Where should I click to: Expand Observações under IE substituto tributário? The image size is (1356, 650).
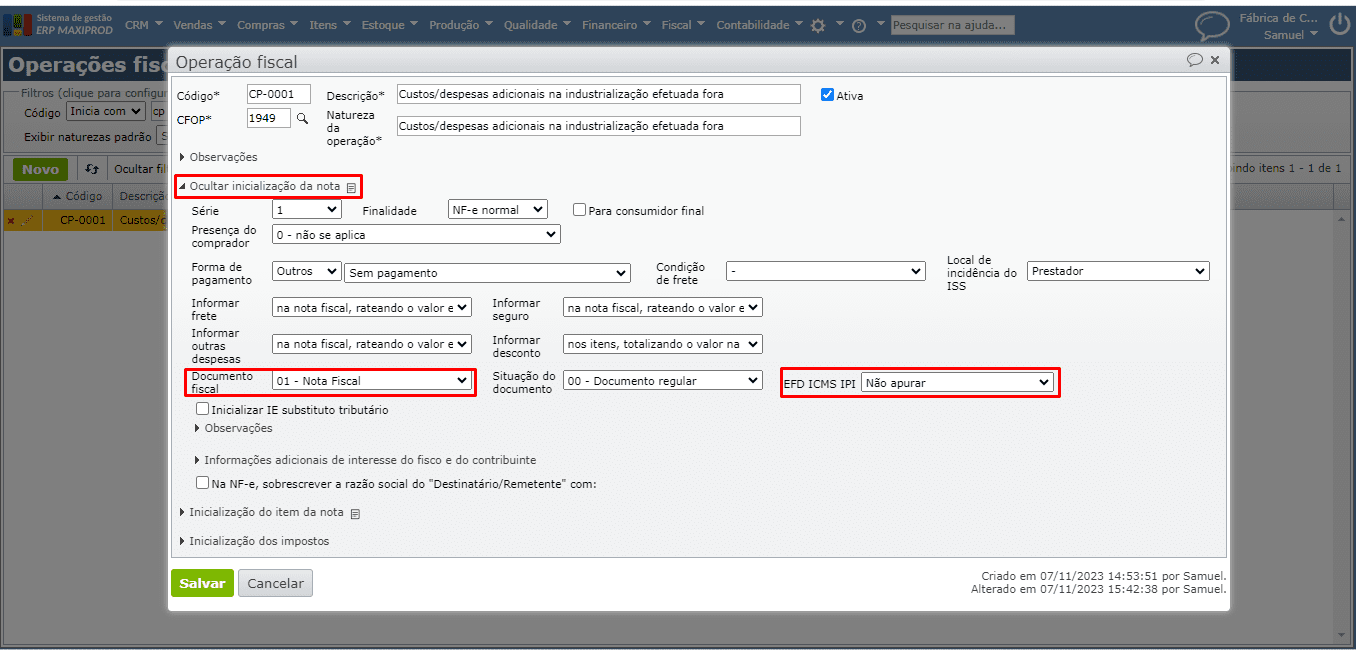point(233,428)
